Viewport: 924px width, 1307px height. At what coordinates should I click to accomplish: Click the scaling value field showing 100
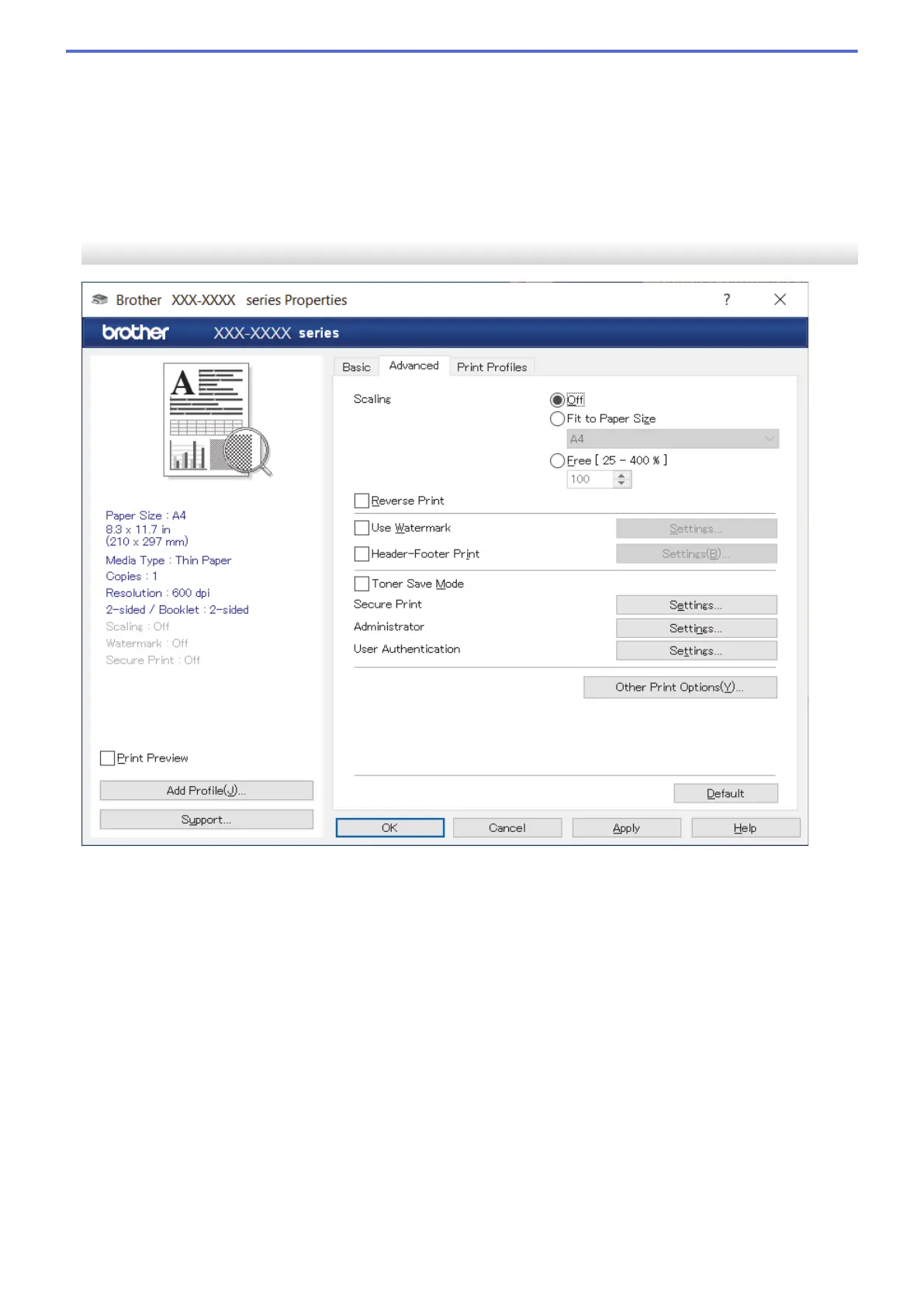coord(590,480)
